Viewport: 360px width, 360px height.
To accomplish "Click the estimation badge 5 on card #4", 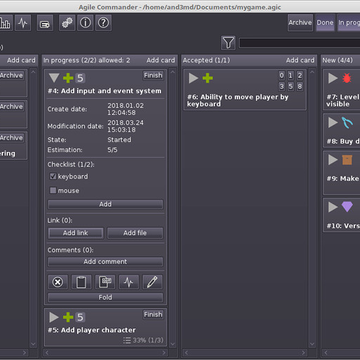I will pyautogui.click(x=80, y=78).
